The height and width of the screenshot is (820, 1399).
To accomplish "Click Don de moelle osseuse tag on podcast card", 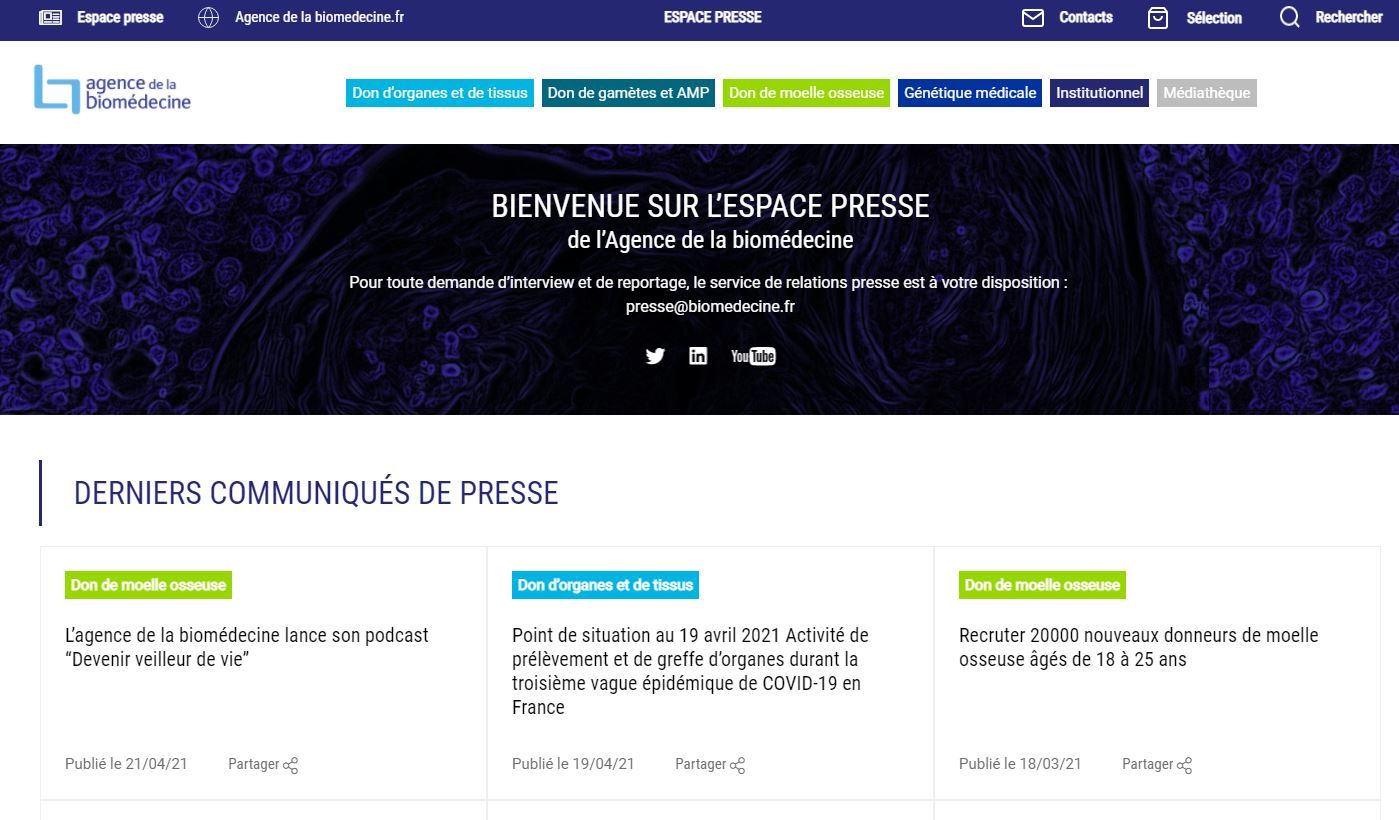I will click(148, 585).
